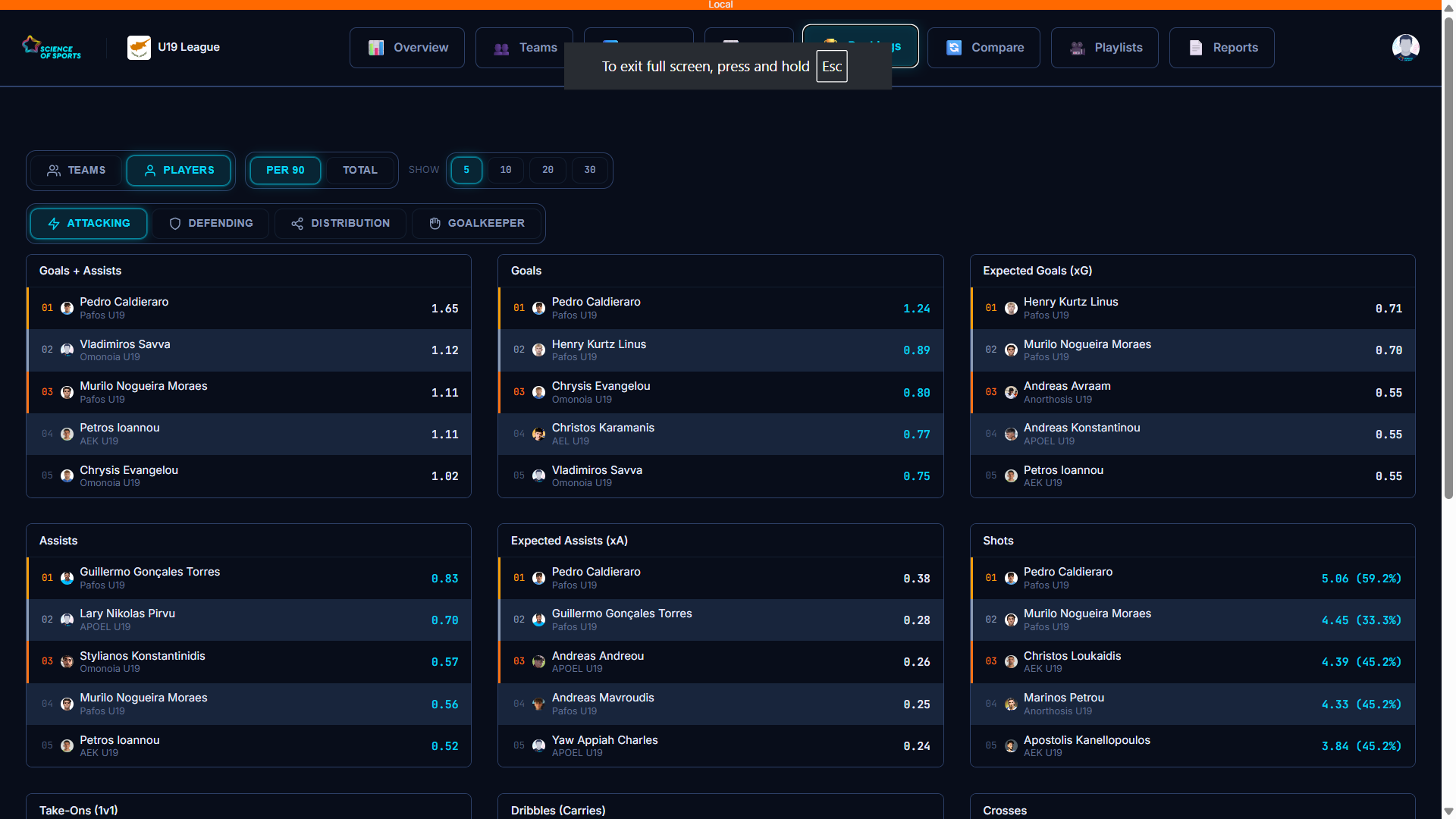Open the user profile avatar
This screenshot has width=1456, height=819.
point(1405,47)
